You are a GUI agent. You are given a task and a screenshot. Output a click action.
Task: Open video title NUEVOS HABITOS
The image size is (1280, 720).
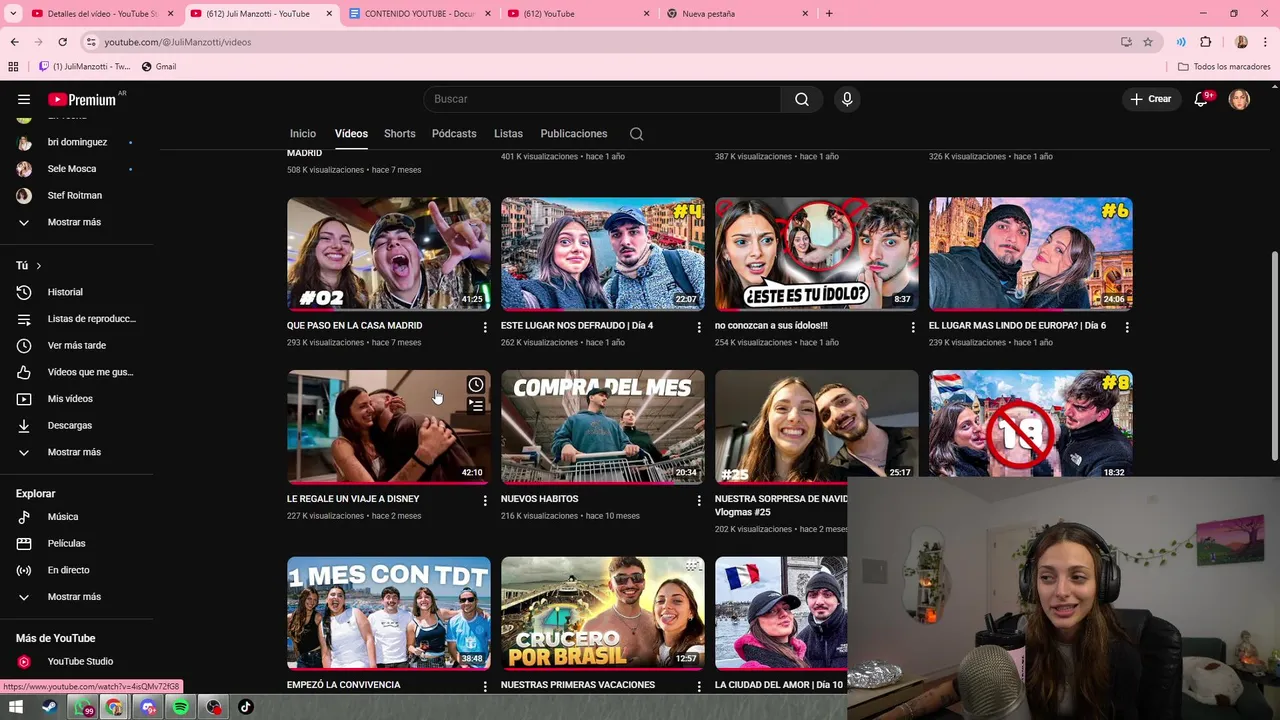tap(540, 499)
